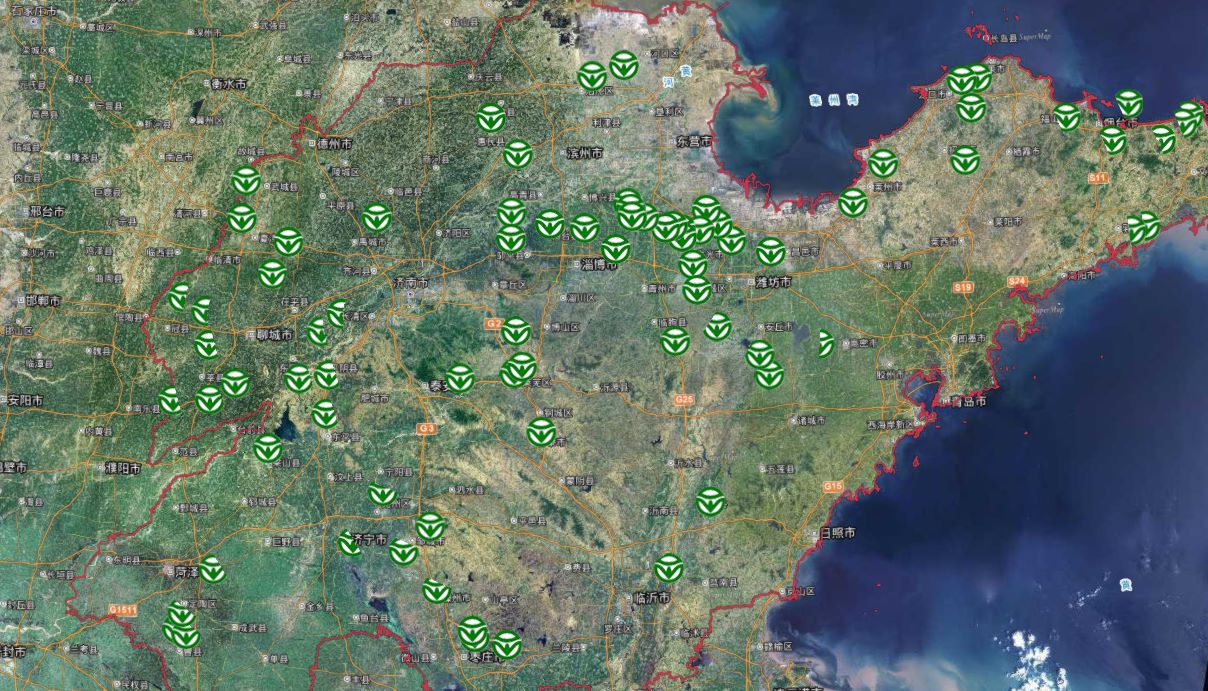Viewport: 1208px width, 691px height.
Task: Select the green marker right of 沂南县
Action: pyautogui.click(x=711, y=501)
